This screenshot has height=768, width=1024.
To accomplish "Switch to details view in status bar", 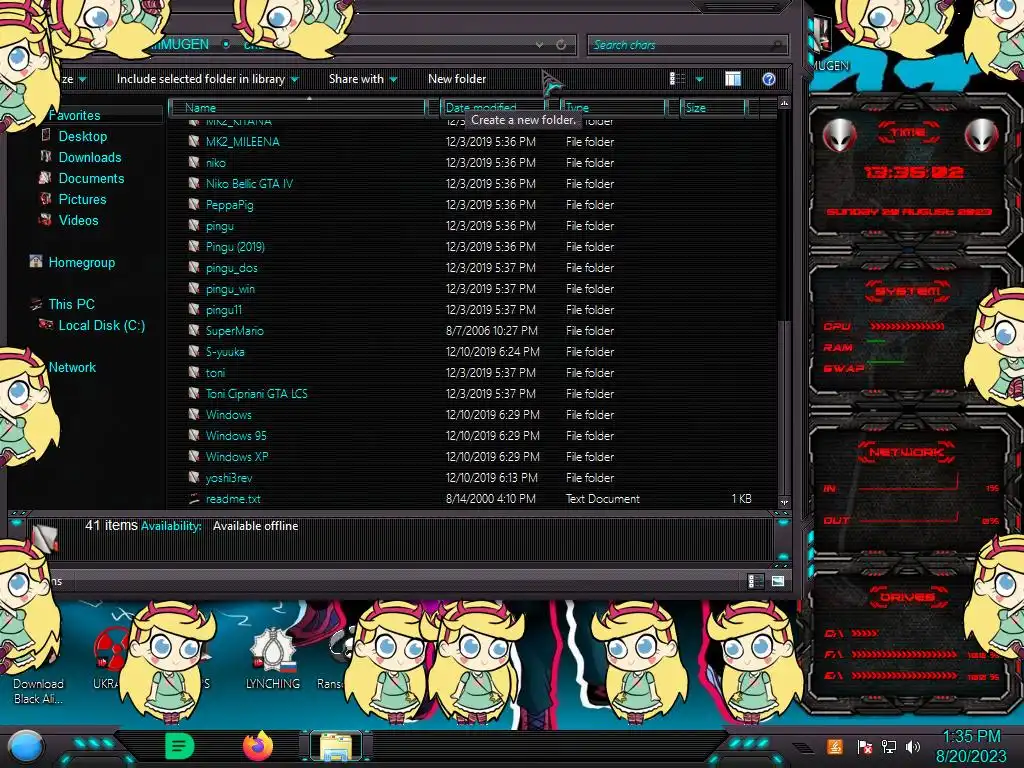I will click(x=755, y=581).
